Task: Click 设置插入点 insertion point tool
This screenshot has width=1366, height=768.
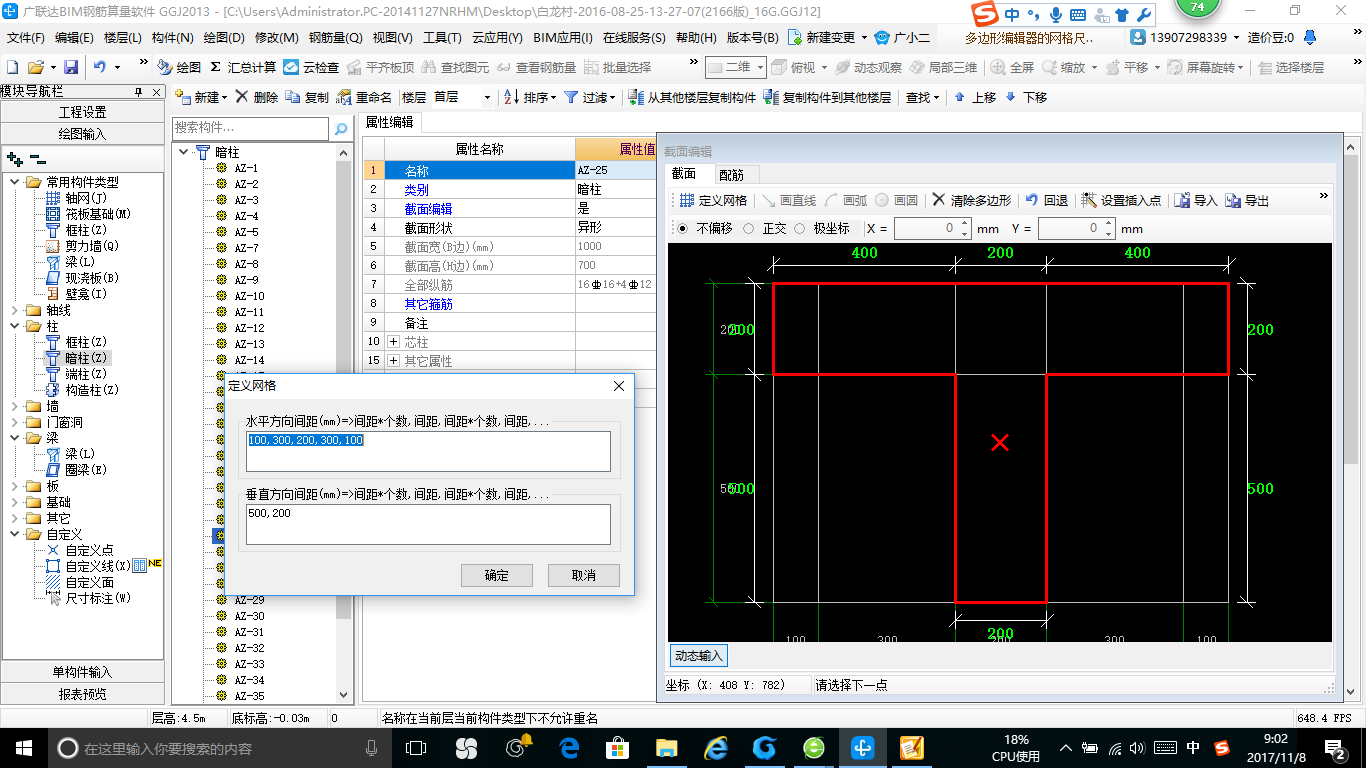Action: (x=1121, y=200)
